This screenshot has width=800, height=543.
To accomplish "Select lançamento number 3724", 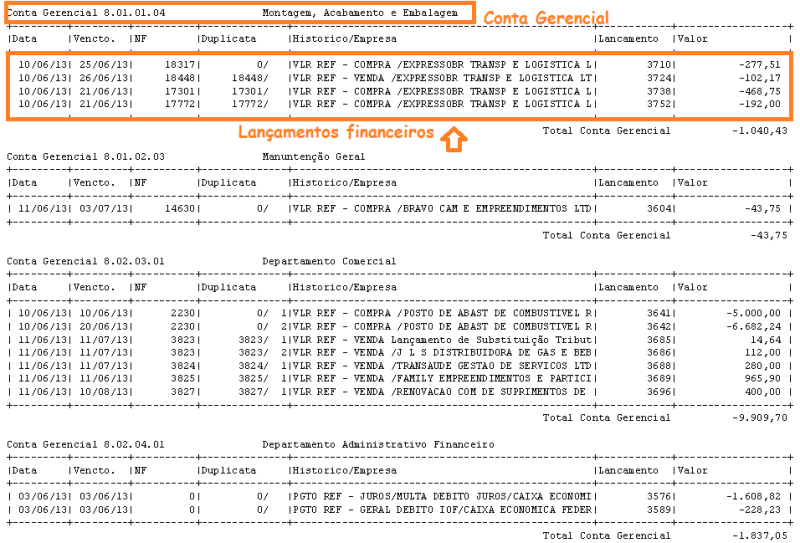I will point(659,78).
